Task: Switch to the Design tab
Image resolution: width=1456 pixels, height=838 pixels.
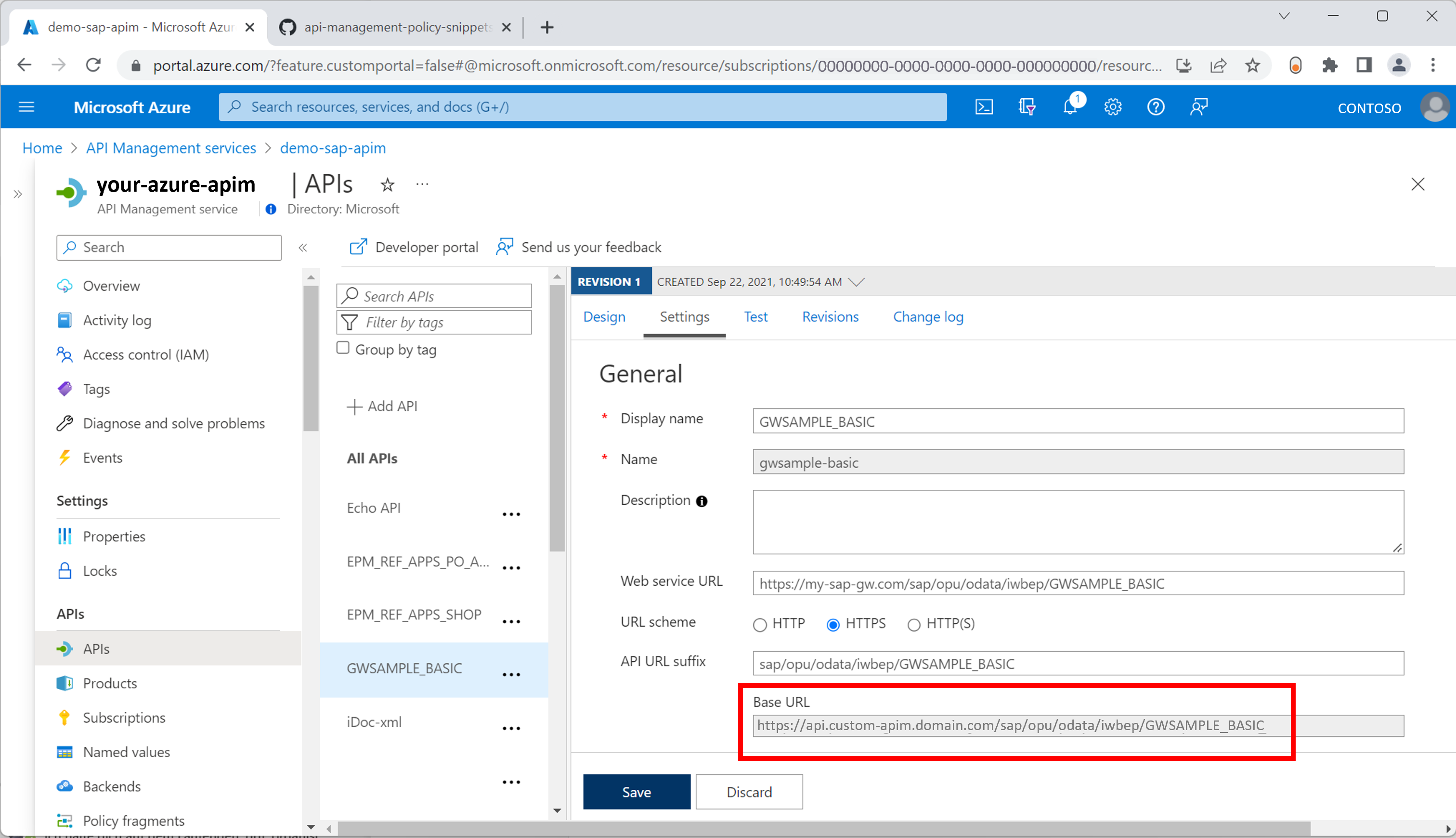Action: 604,317
